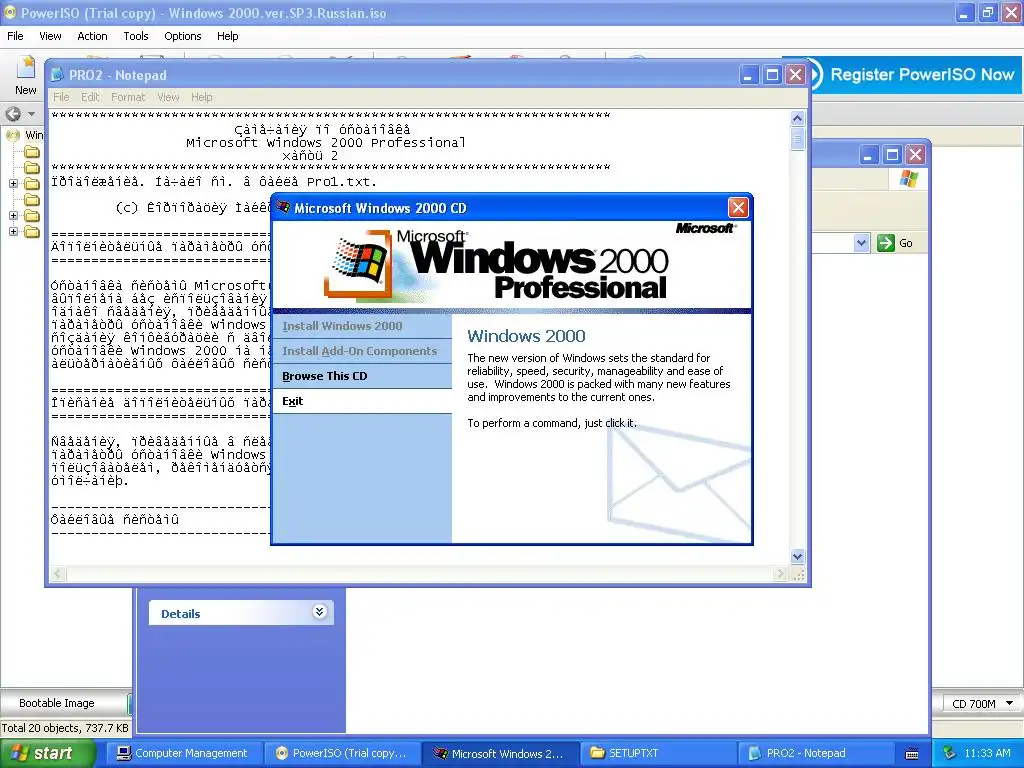This screenshot has height=768, width=1024.
Task: Close the Microsoft Windows 2000 CD dialog
Action: [x=738, y=208]
